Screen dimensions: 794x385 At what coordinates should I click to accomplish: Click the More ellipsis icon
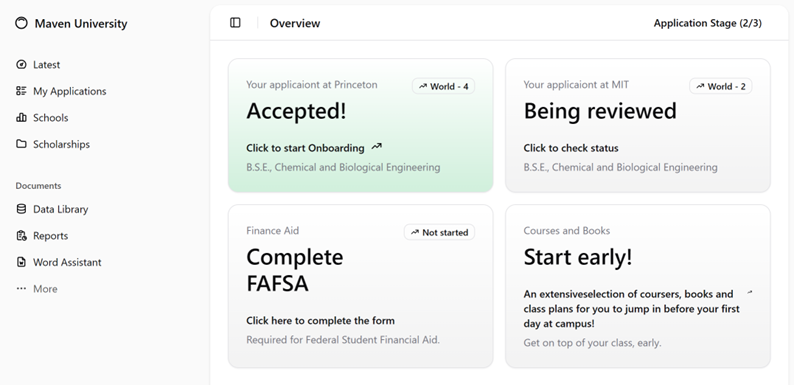coord(21,288)
